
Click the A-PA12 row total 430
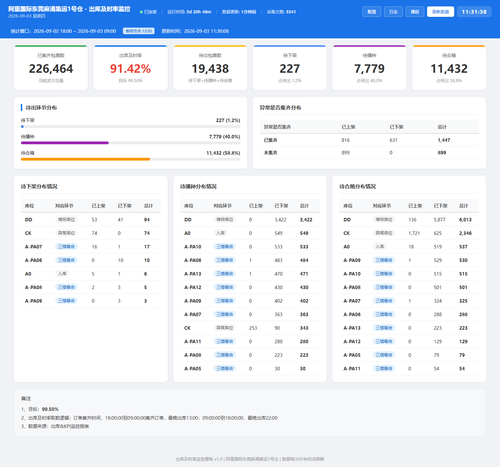[304, 287]
